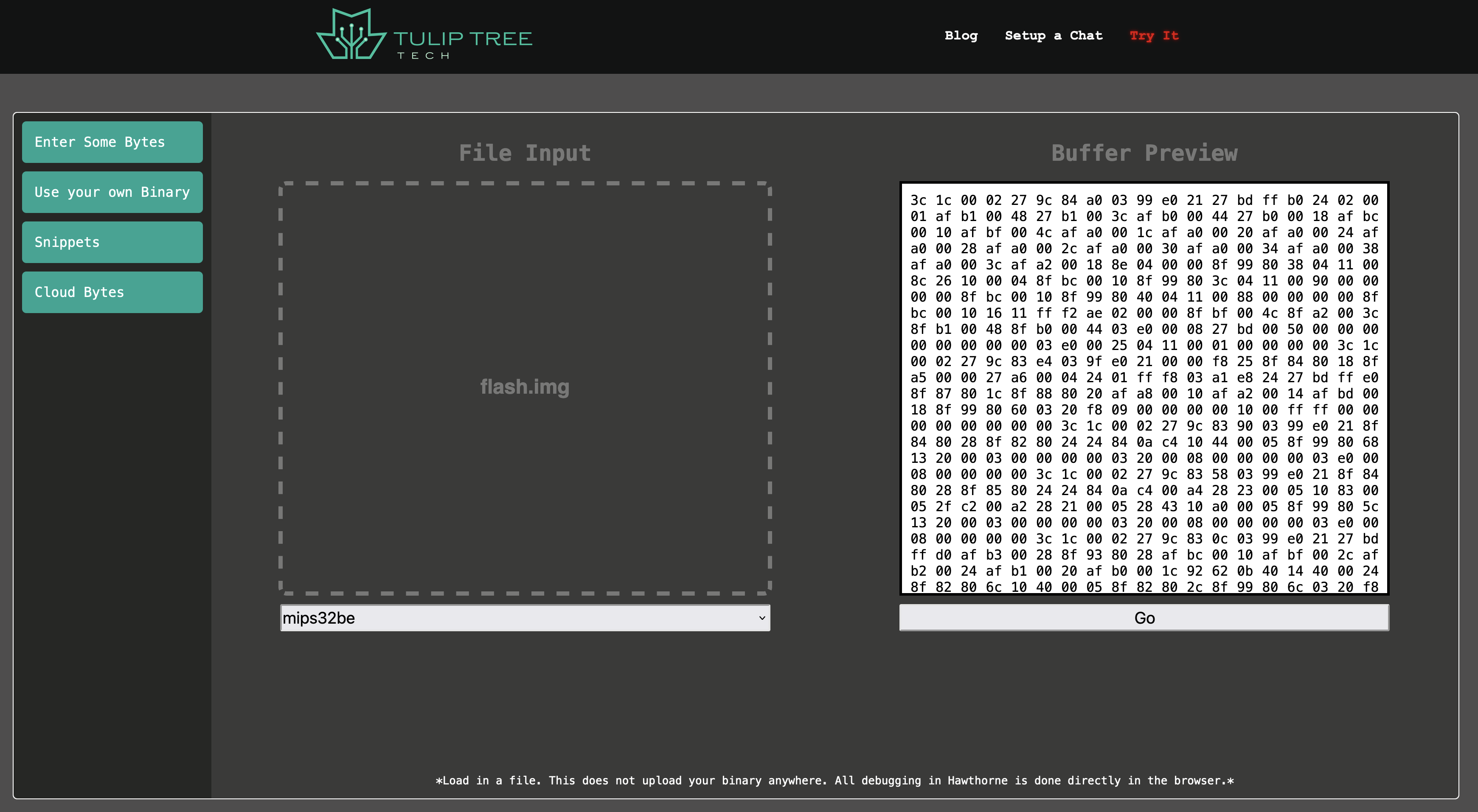Click the Go button

pos(1144,618)
